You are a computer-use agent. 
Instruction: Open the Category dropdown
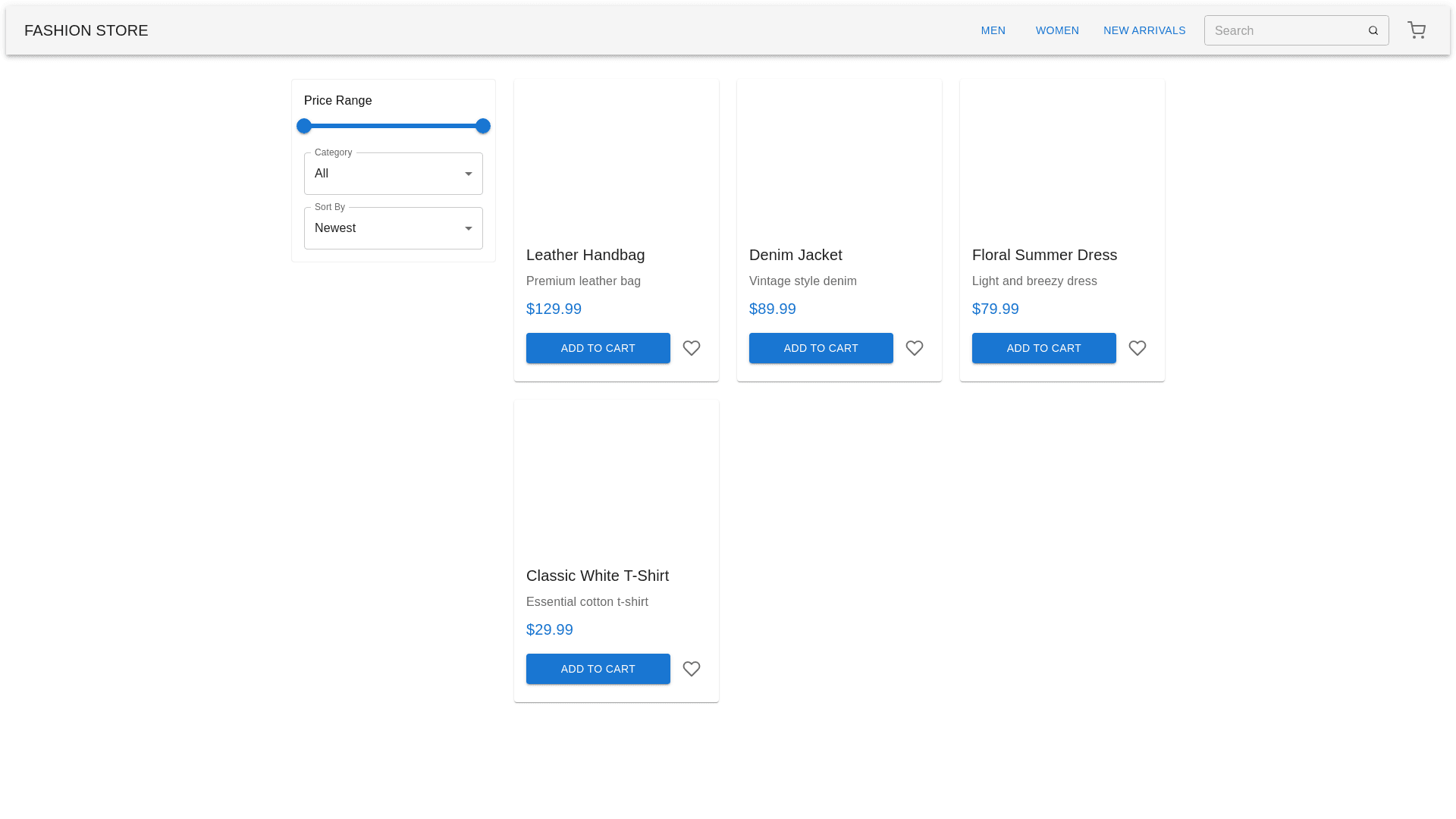tap(393, 174)
